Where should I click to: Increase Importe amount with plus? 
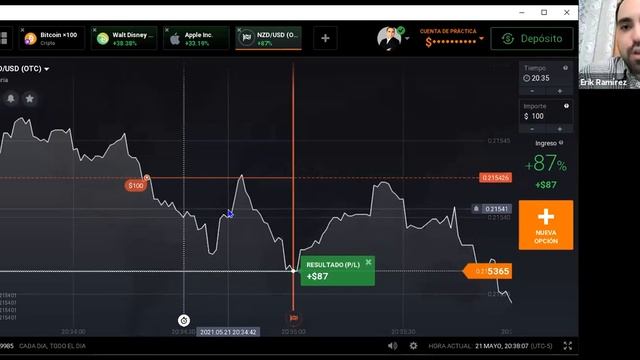click(x=560, y=129)
